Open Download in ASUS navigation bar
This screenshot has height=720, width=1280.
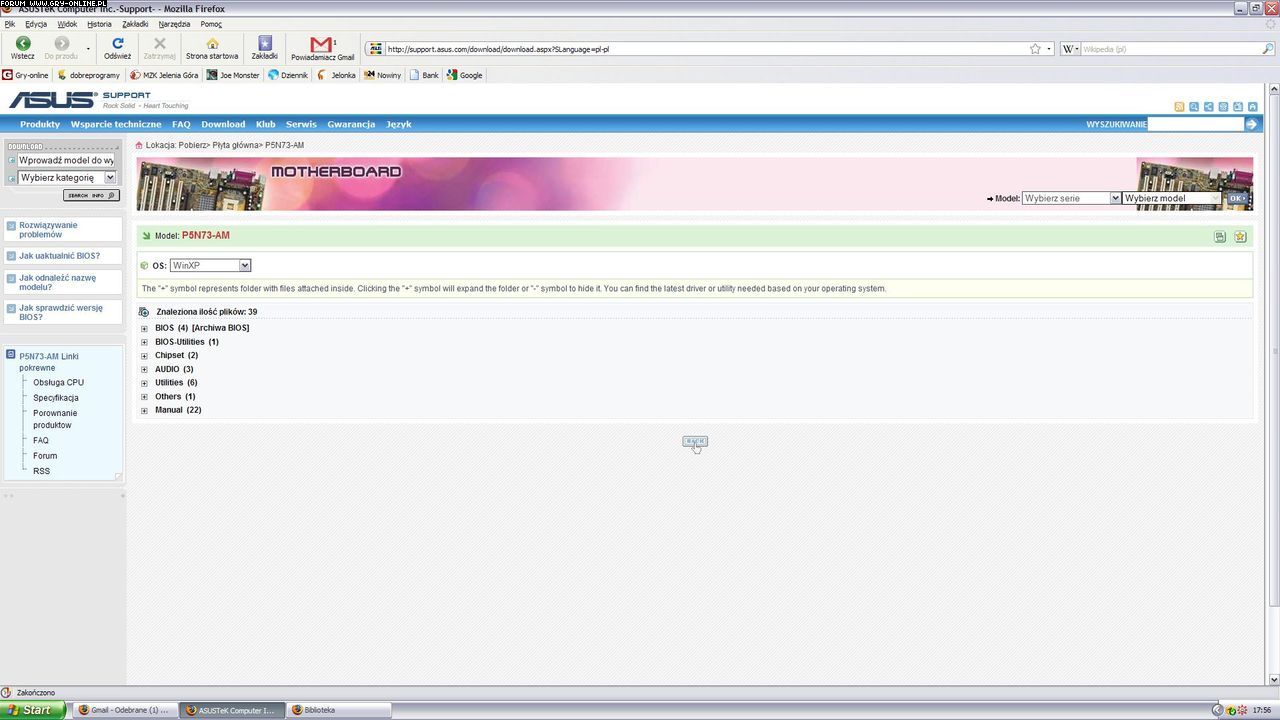click(223, 124)
